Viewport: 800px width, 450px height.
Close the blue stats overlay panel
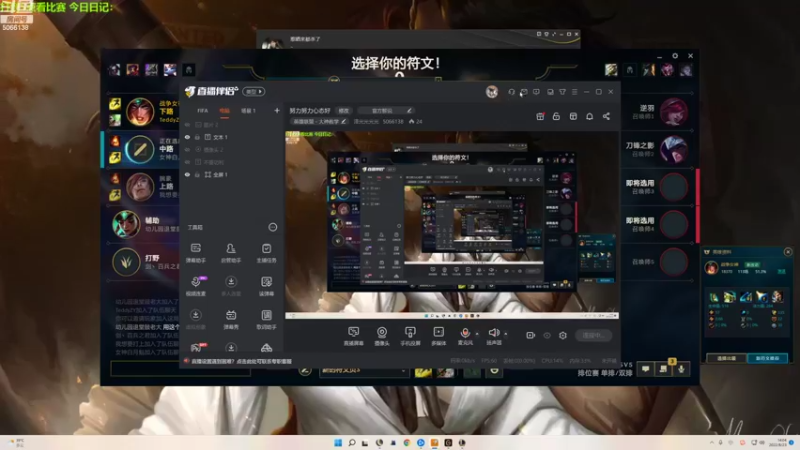pyautogui.click(x=788, y=252)
